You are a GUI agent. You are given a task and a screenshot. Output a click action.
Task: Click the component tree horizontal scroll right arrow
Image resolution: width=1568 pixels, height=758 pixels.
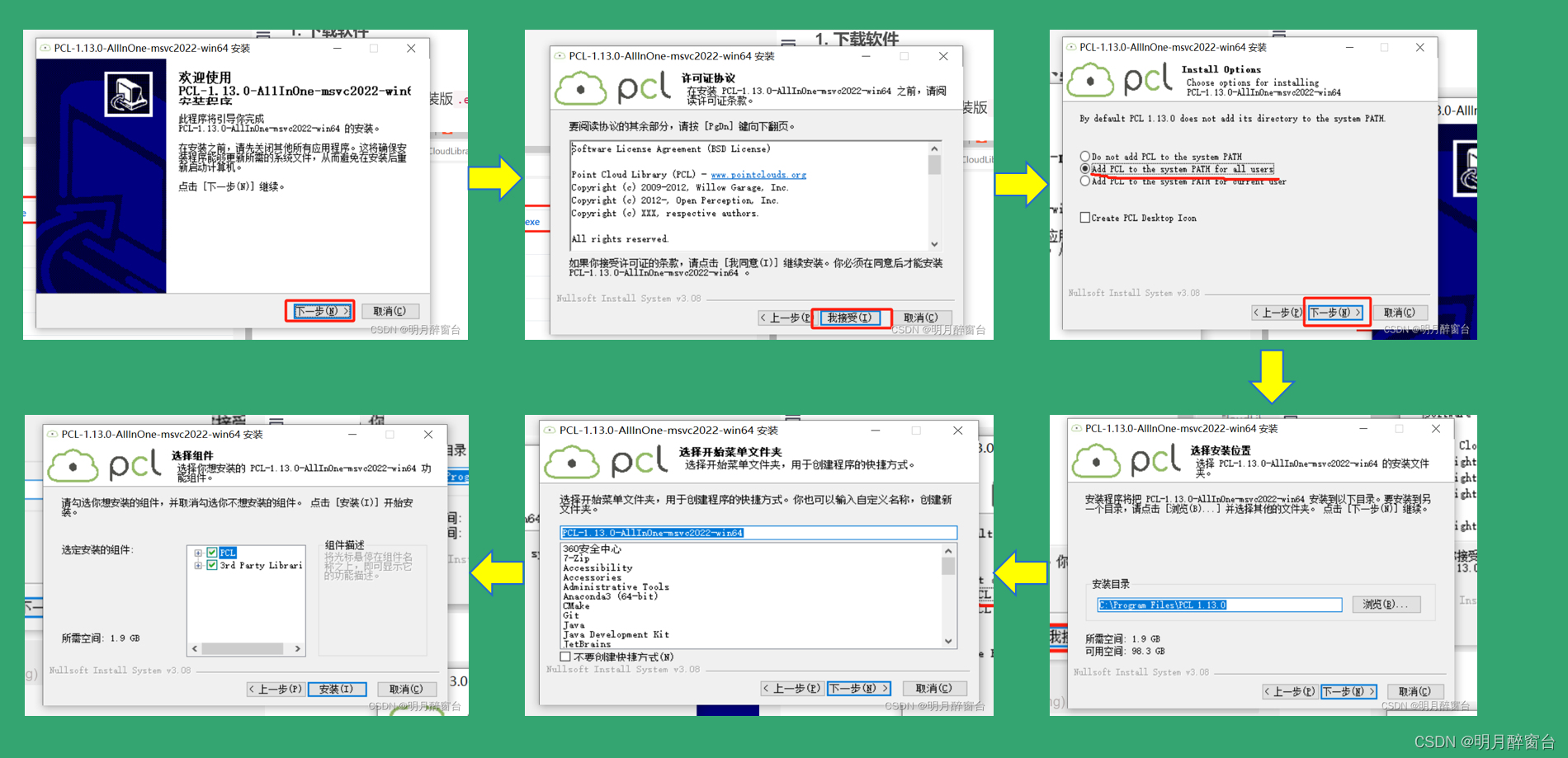(x=298, y=649)
